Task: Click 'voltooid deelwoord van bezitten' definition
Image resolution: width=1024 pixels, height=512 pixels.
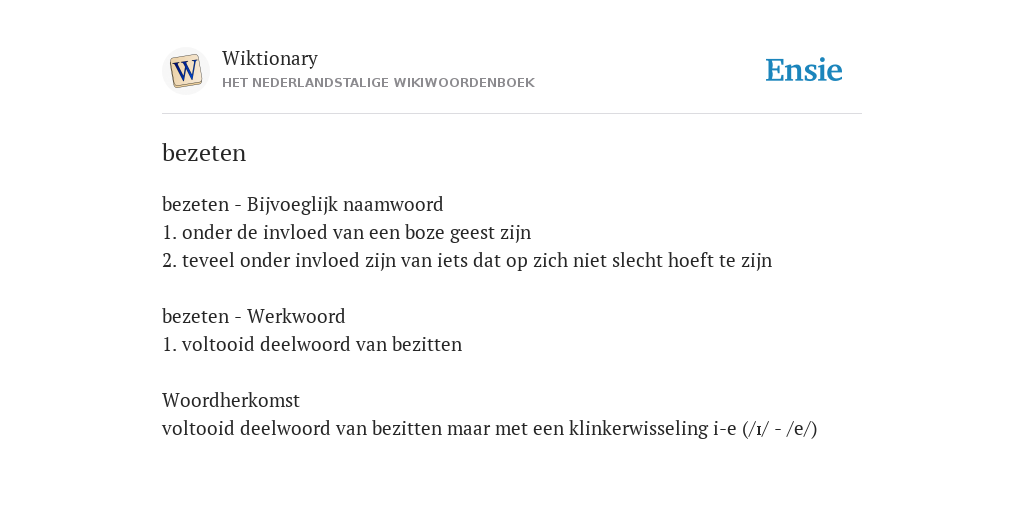Action: pyautogui.click(x=312, y=344)
